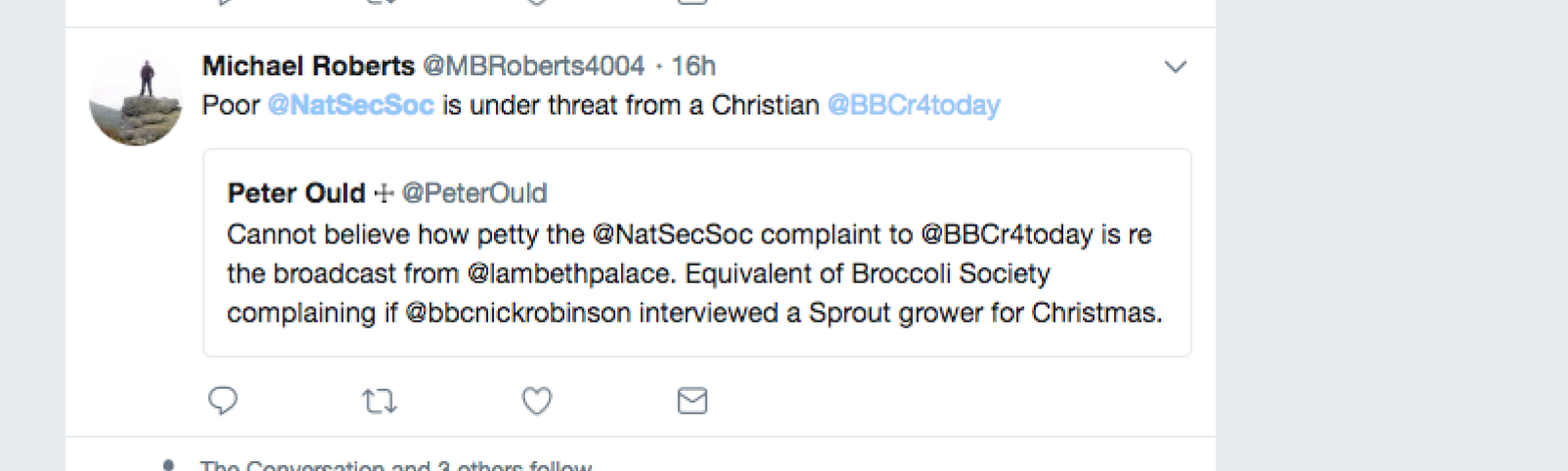Click @lambethpalace in the quoted tweet

coord(571,274)
